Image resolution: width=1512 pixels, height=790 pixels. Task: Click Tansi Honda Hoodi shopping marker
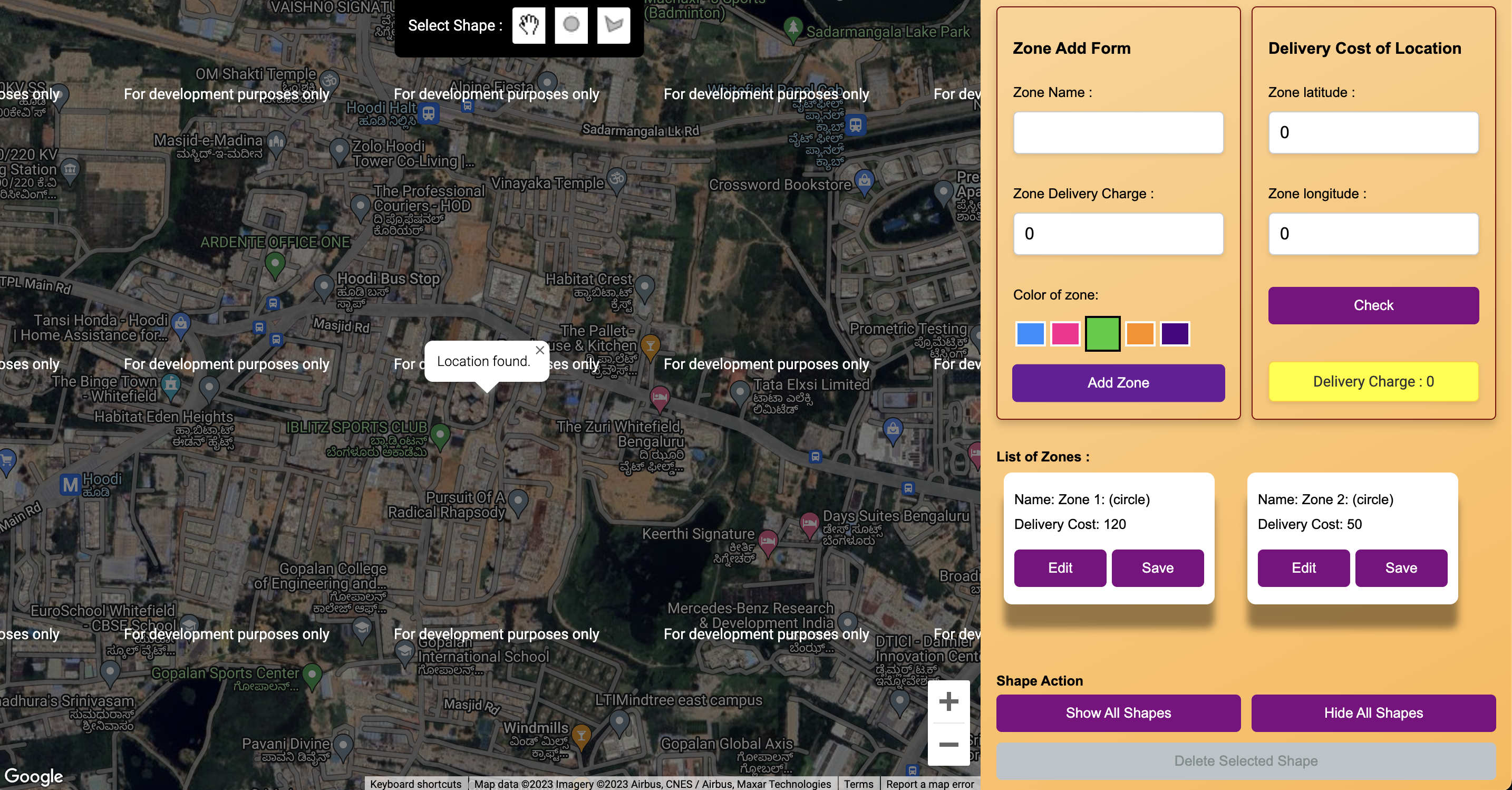(x=181, y=326)
